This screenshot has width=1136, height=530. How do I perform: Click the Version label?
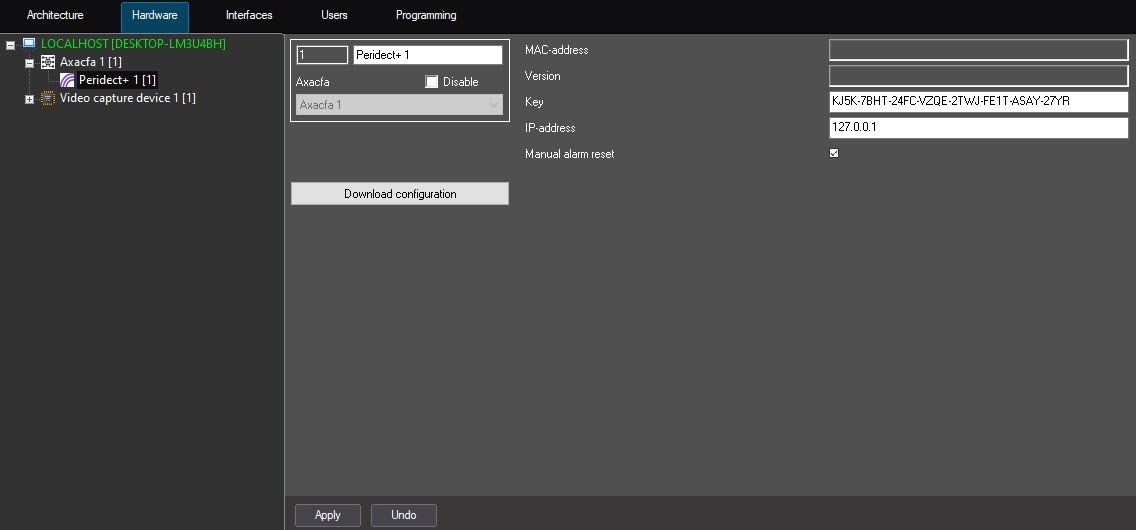pos(543,76)
